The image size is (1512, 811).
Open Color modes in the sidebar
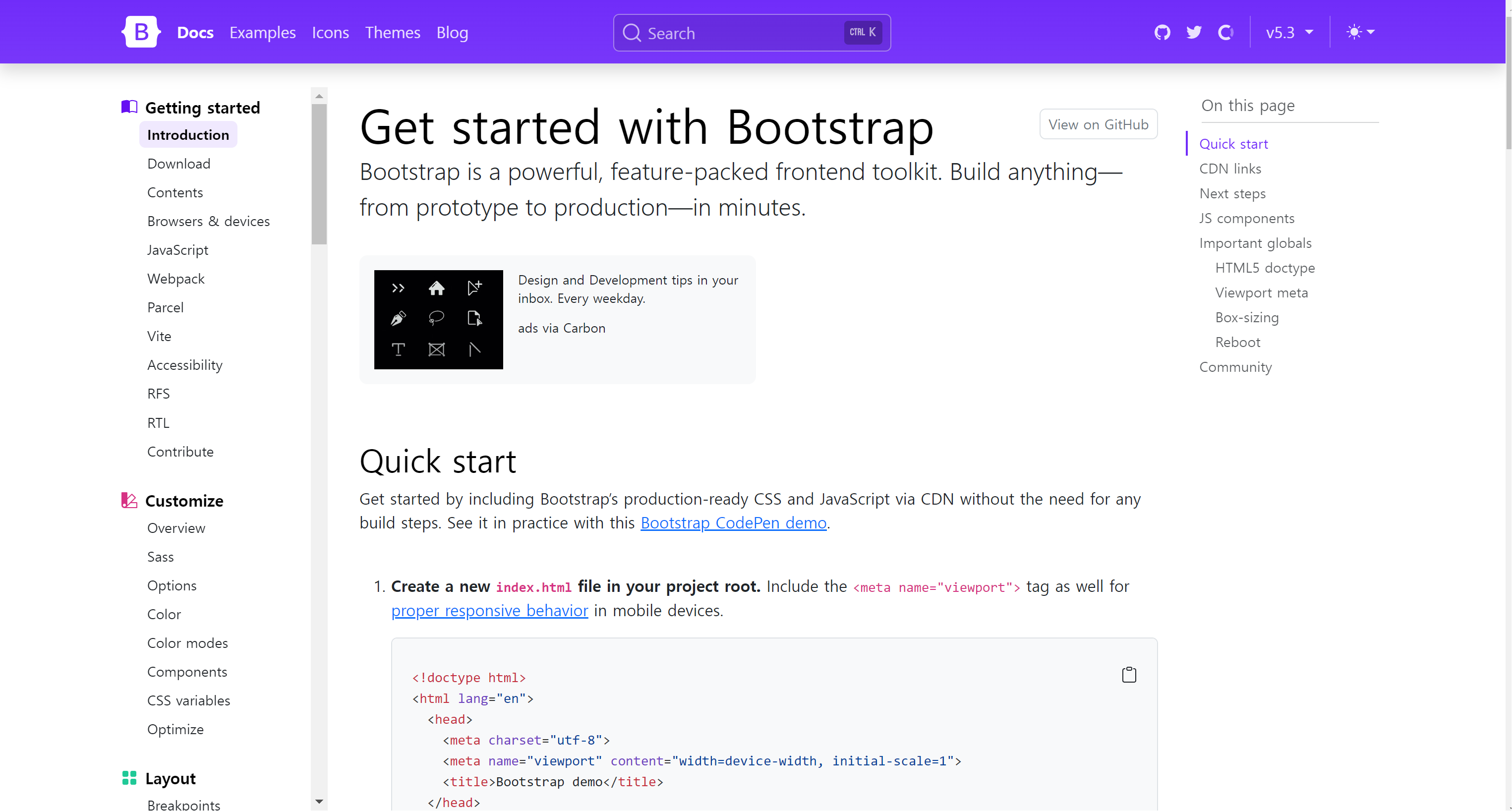point(187,642)
